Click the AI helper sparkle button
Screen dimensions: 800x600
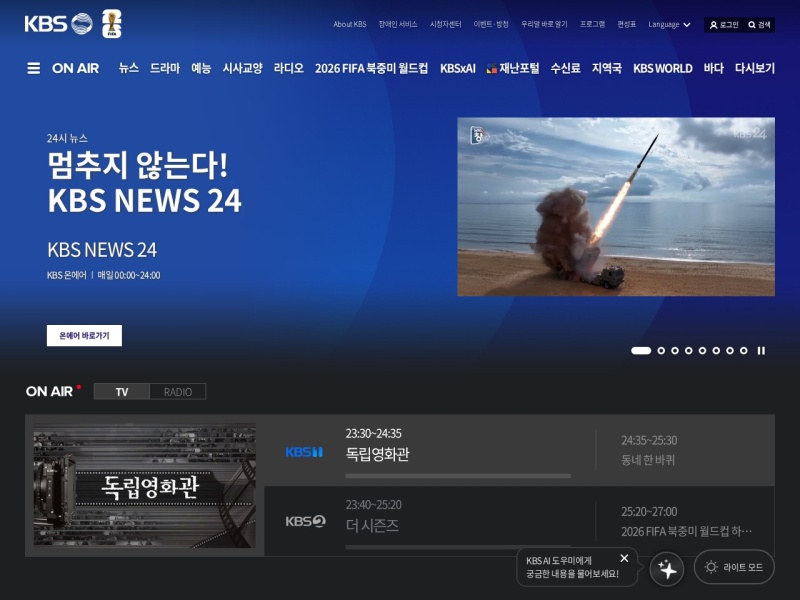667,568
